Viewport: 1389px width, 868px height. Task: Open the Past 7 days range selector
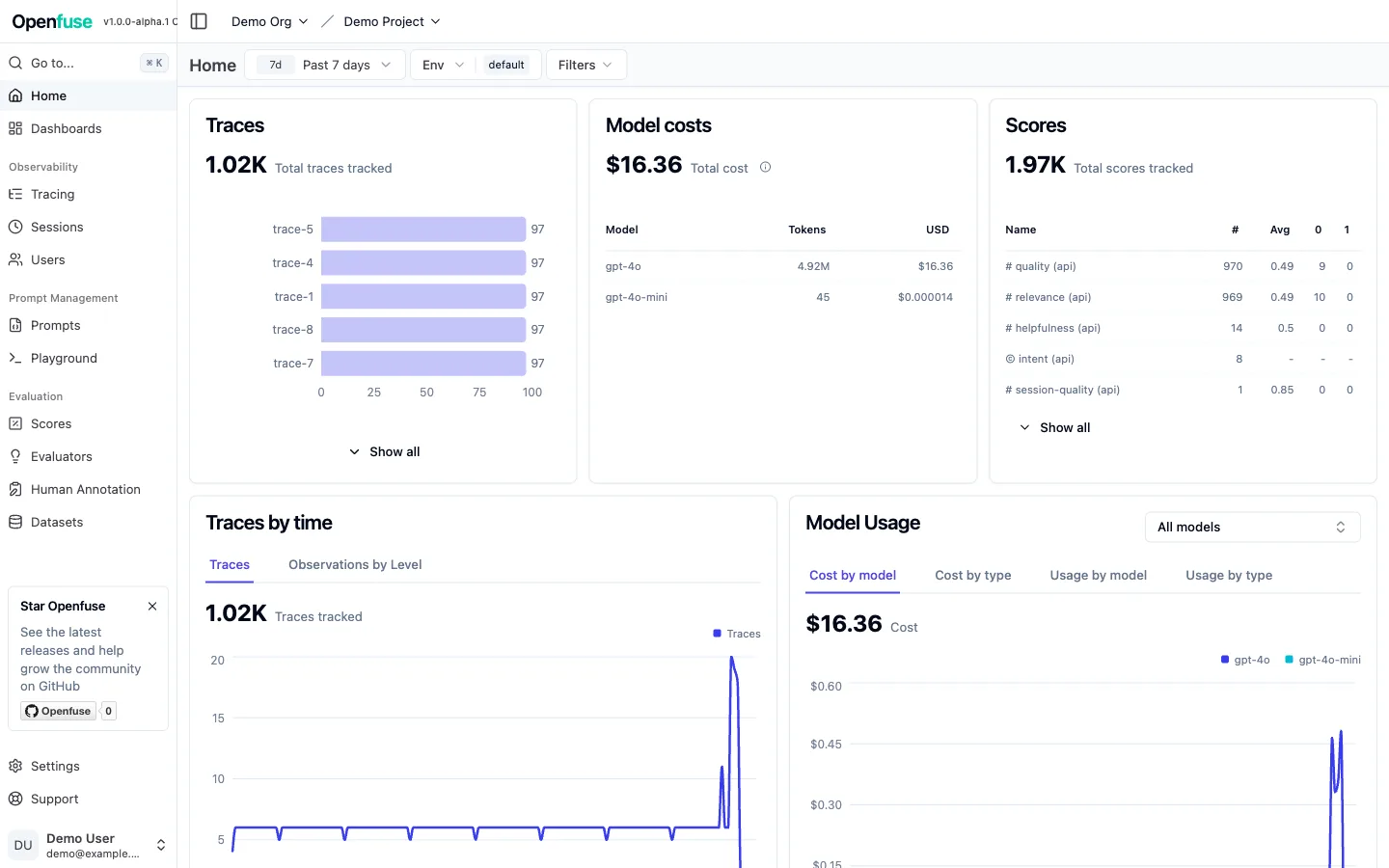pos(325,65)
